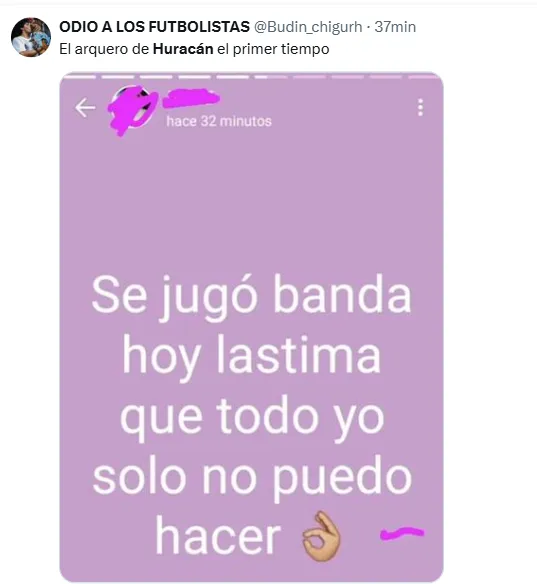Image resolution: width=537 pixels, height=584 pixels.
Task: Open the bold Huracán link in tweet
Action: point(183,49)
